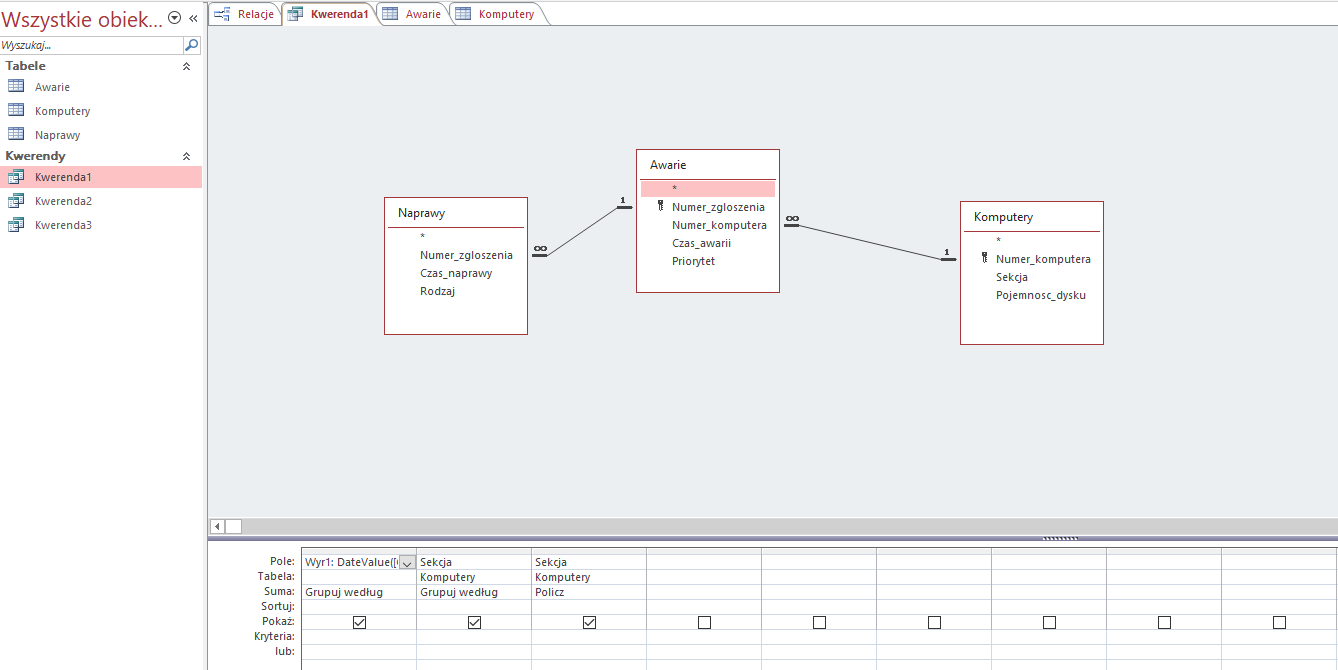Screen dimensions: 1338x670
Task: Open the Wyr1 field dropdown arrow
Action: pyautogui.click(x=407, y=563)
